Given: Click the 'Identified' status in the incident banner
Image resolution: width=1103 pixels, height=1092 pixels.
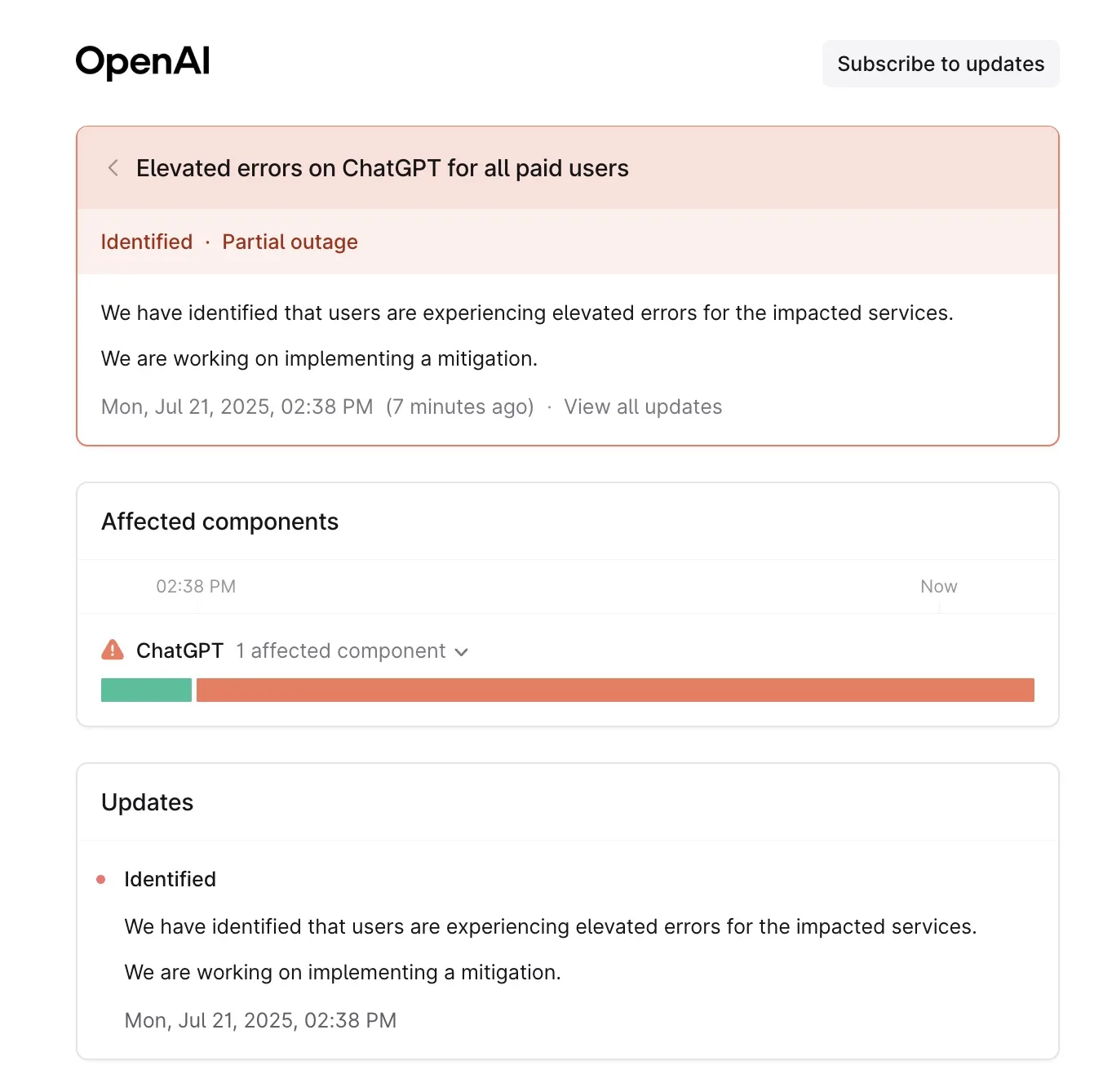Looking at the screenshot, I should tap(147, 242).
